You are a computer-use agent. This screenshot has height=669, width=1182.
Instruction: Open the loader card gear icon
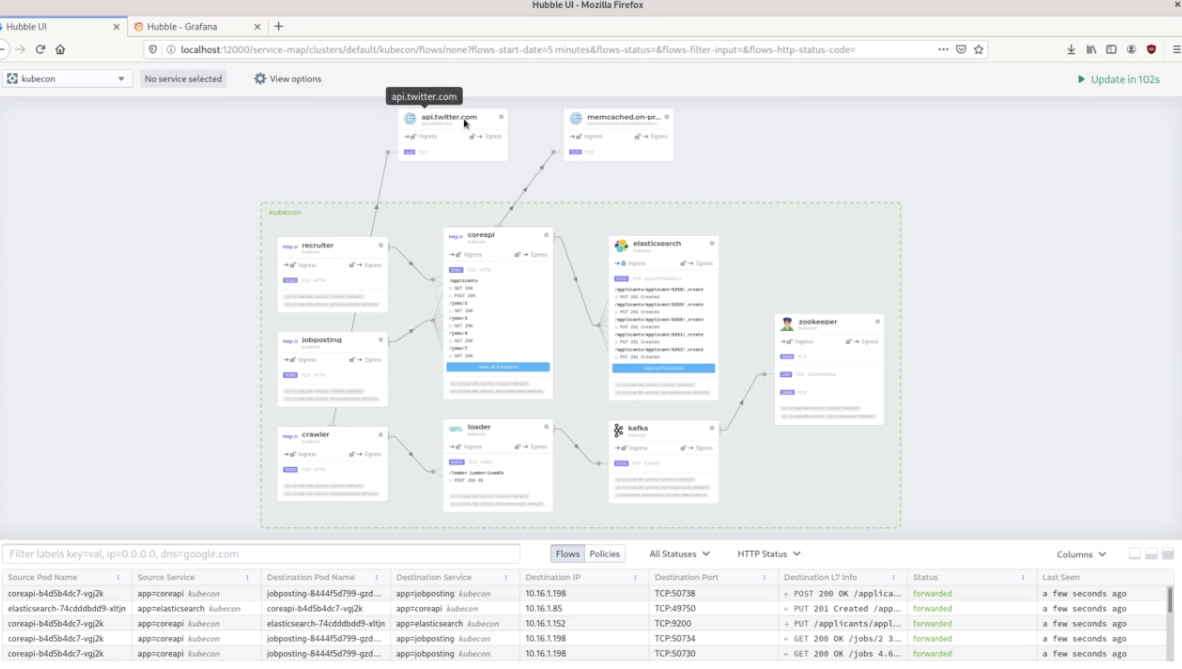[547, 427]
